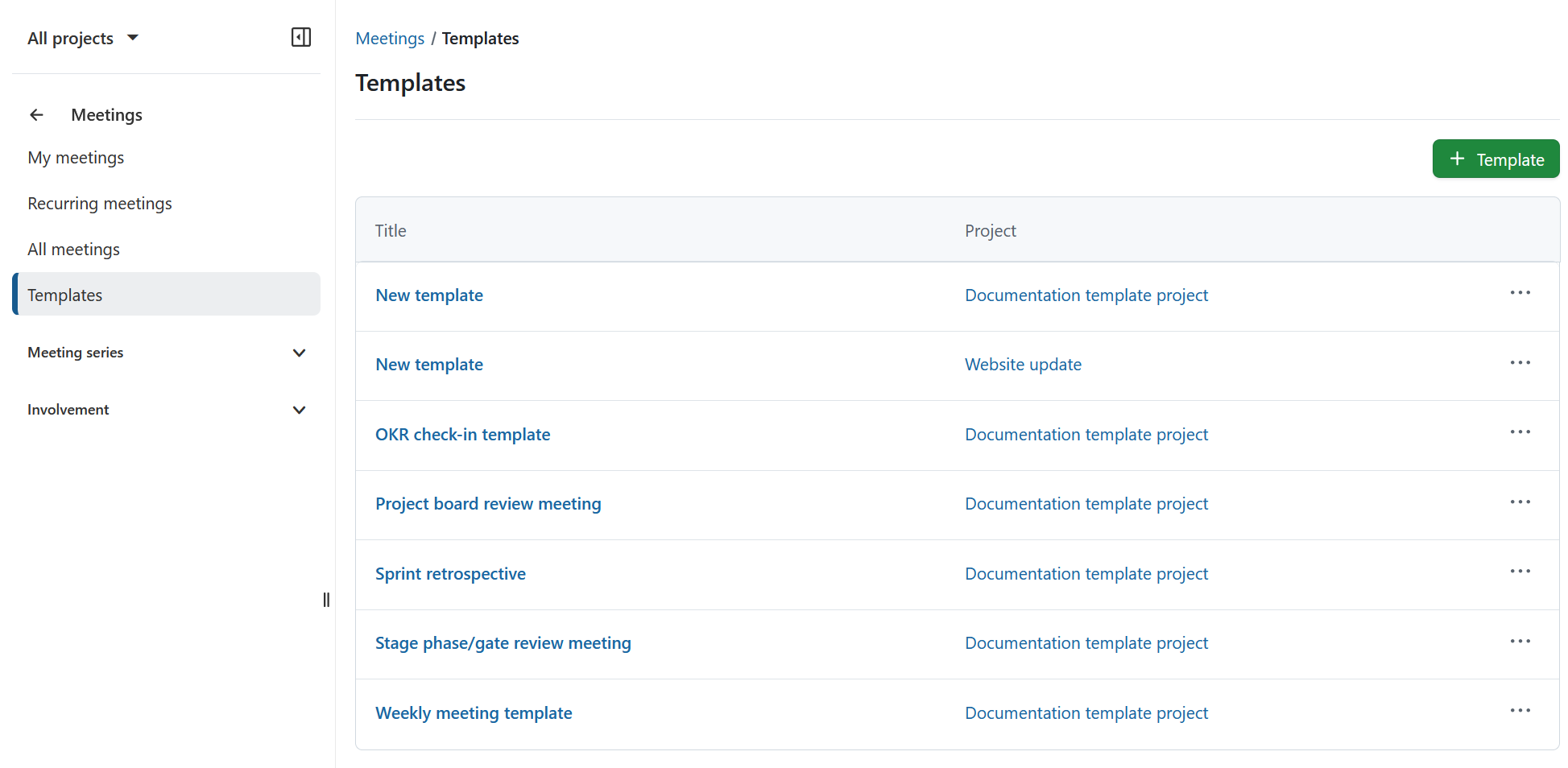Open the actions menu for OKR check-in template

point(1520,431)
